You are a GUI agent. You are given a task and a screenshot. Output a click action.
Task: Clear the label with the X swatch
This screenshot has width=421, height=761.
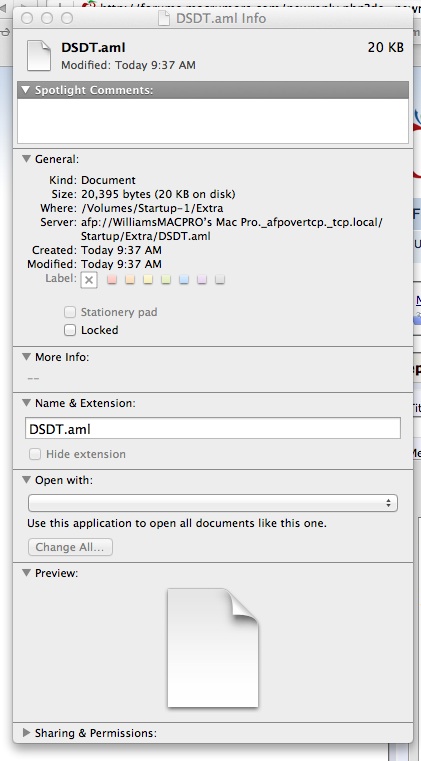(89, 280)
